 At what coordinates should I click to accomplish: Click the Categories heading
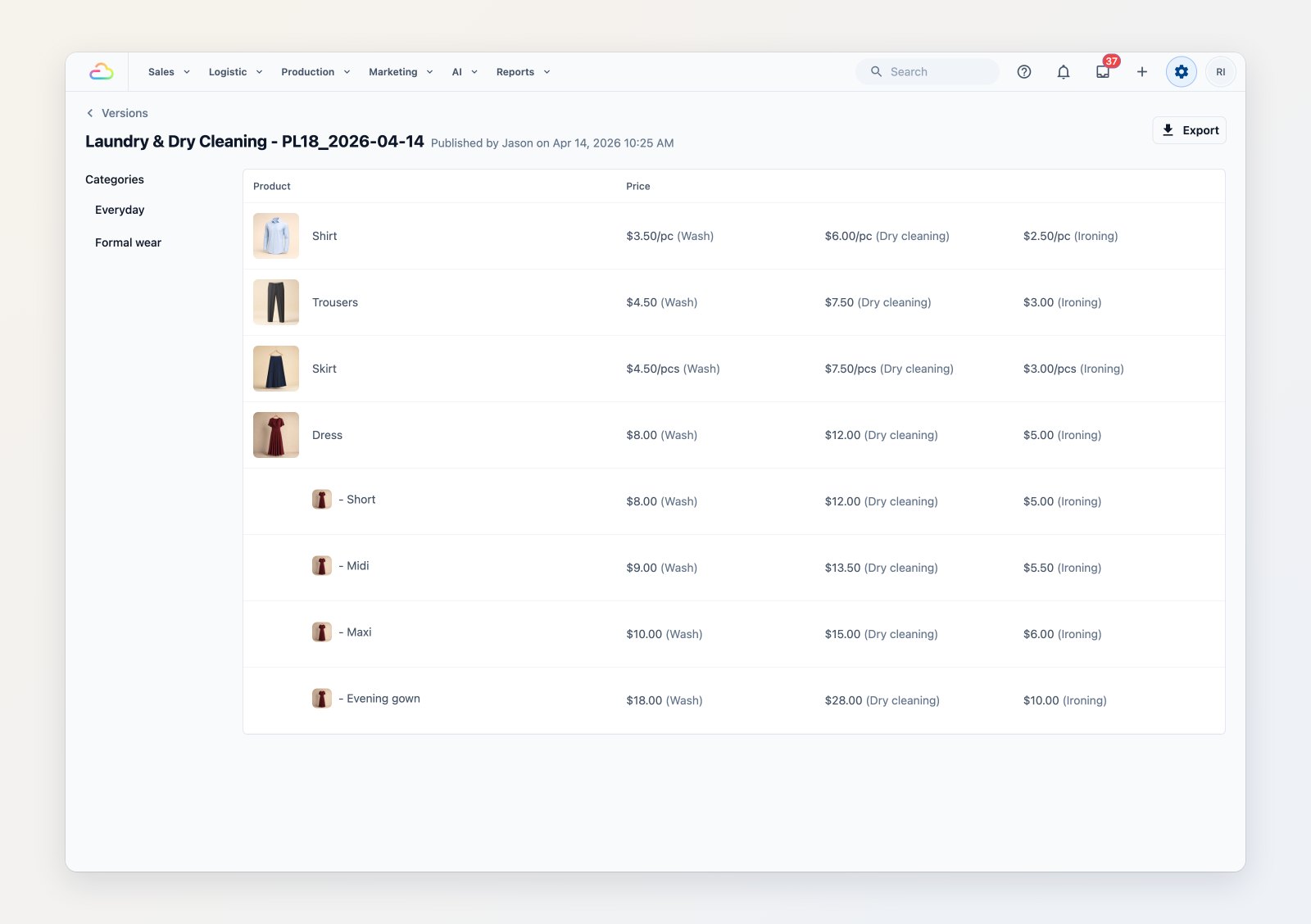click(115, 179)
